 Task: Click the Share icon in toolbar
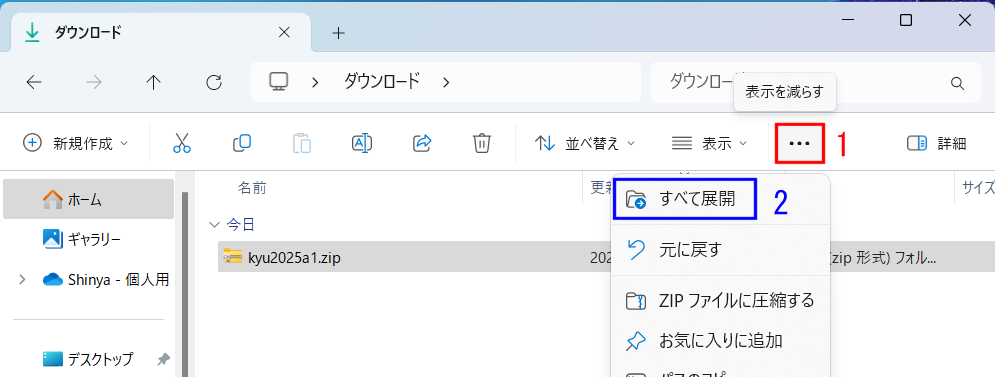pos(422,143)
